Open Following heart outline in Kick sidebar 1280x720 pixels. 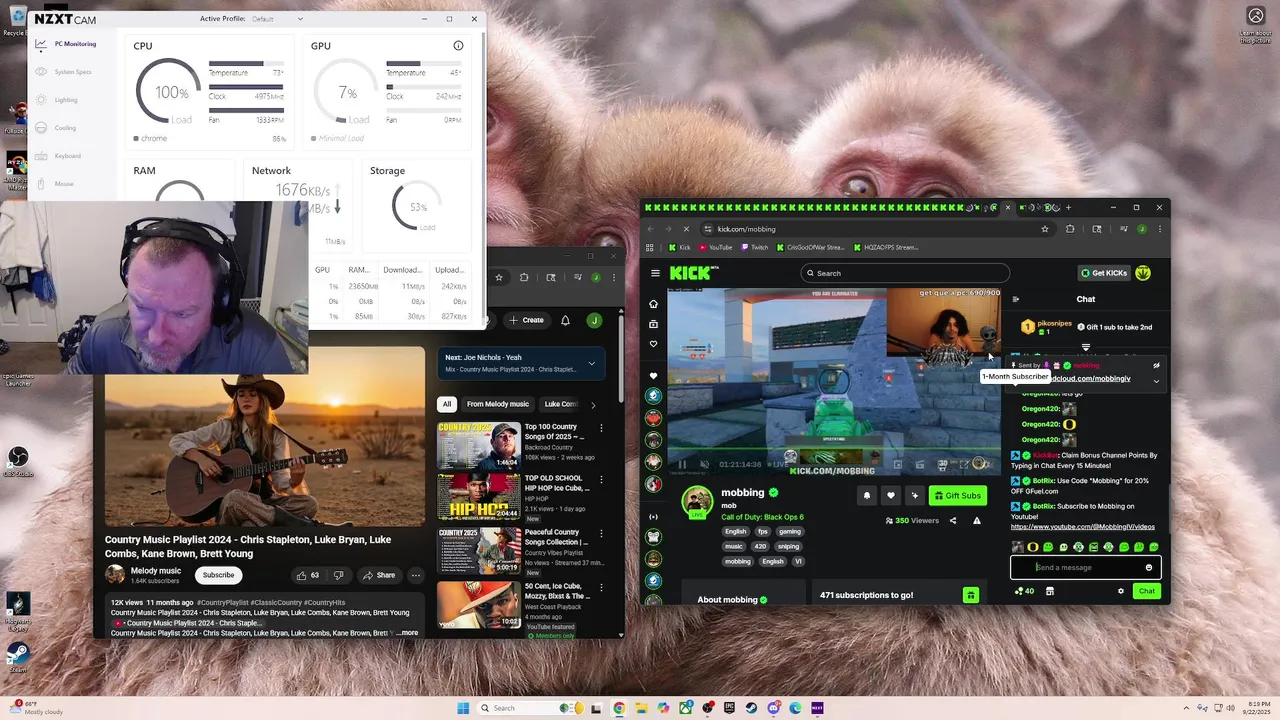653,344
